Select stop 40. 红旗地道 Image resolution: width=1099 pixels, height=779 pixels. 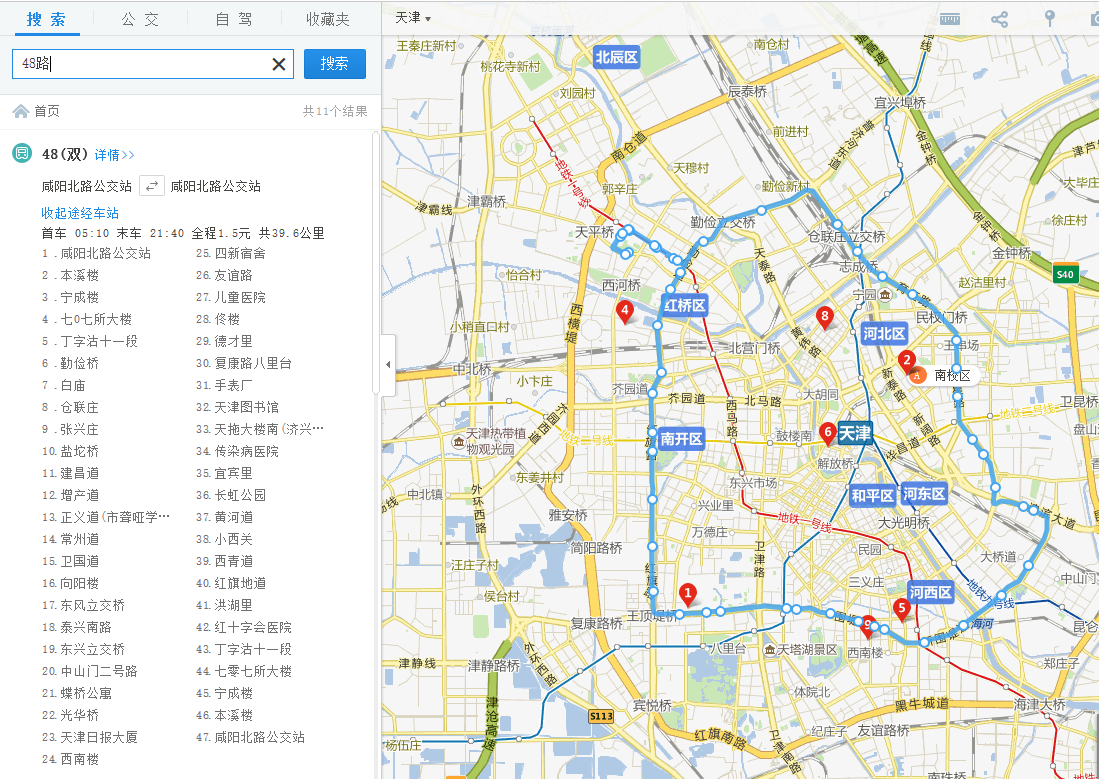coord(231,583)
